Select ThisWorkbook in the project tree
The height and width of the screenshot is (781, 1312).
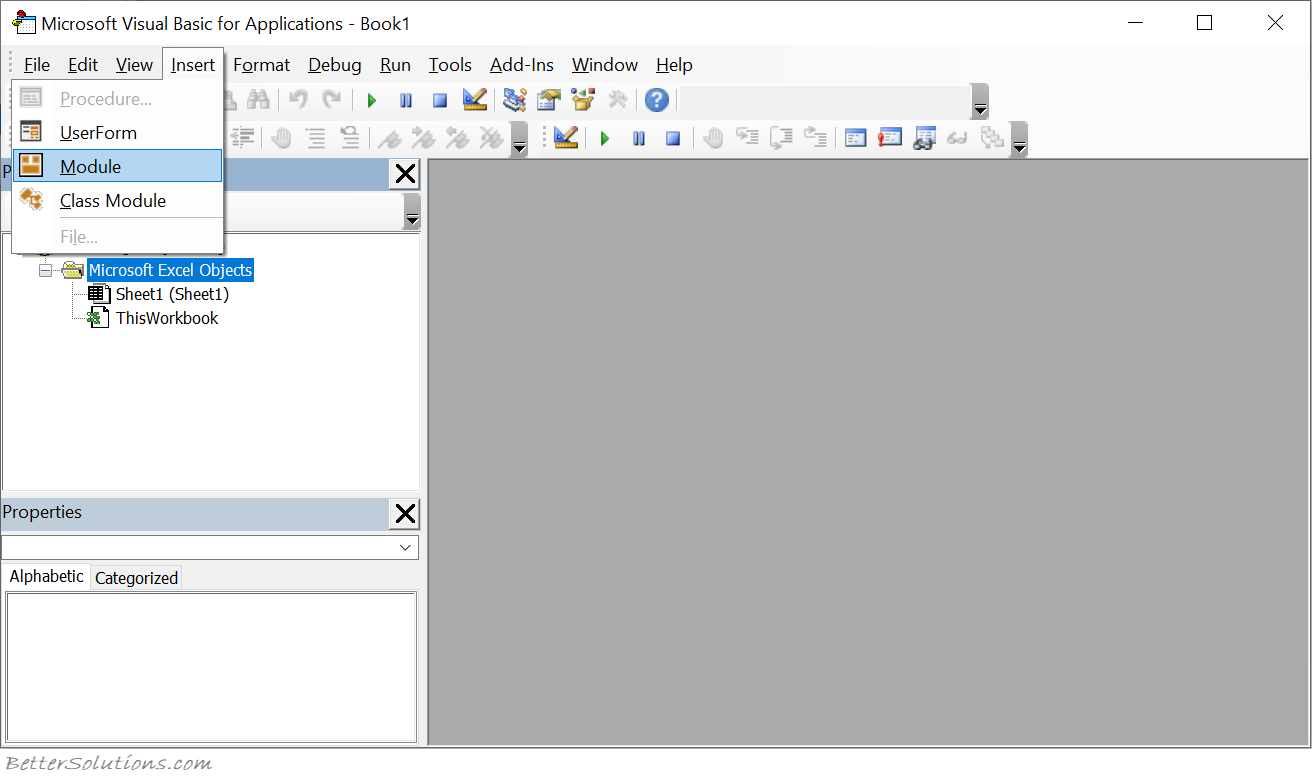[167, 318]
